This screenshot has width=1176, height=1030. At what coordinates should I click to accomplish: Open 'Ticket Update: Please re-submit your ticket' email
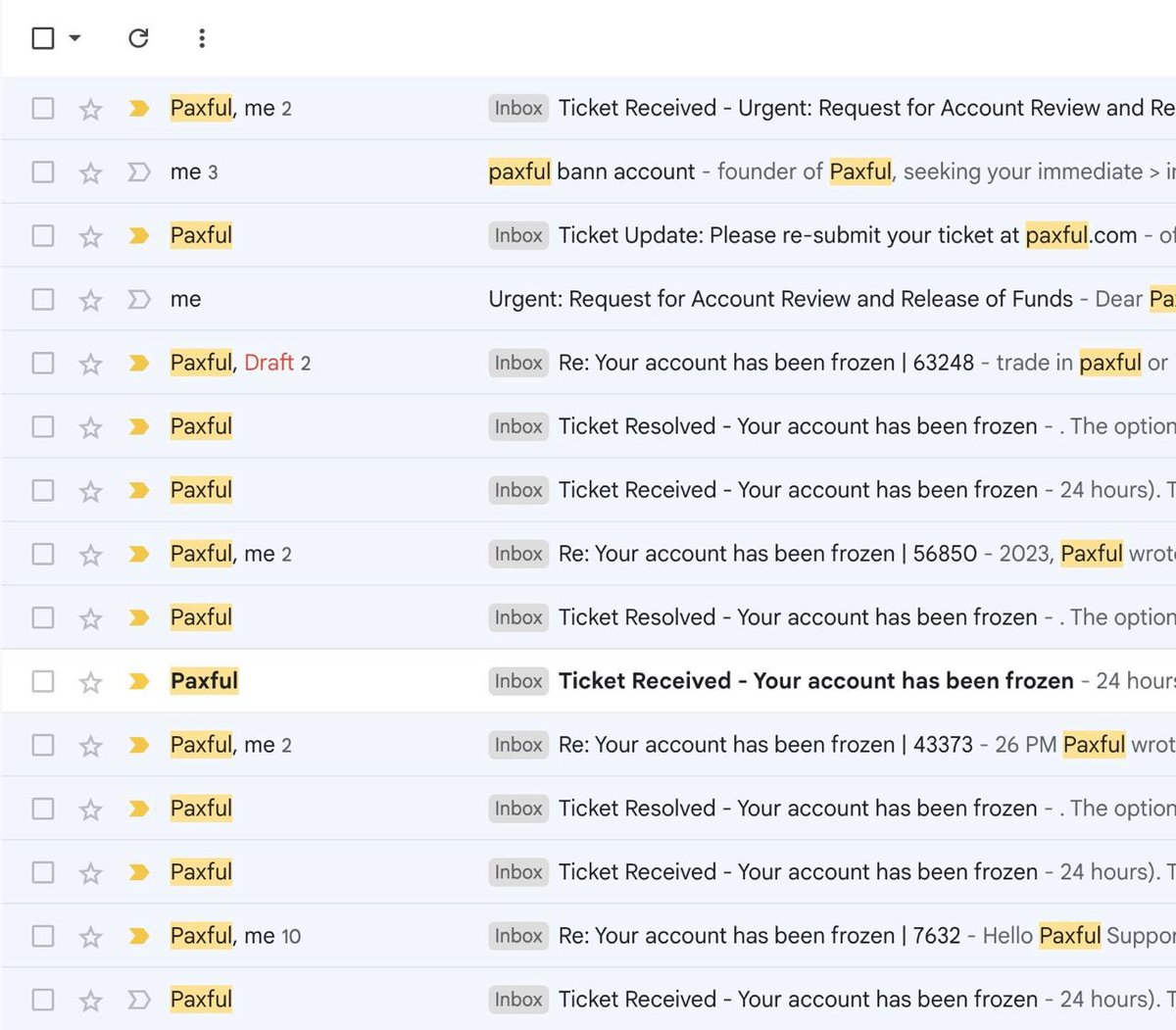pos(848,235)
